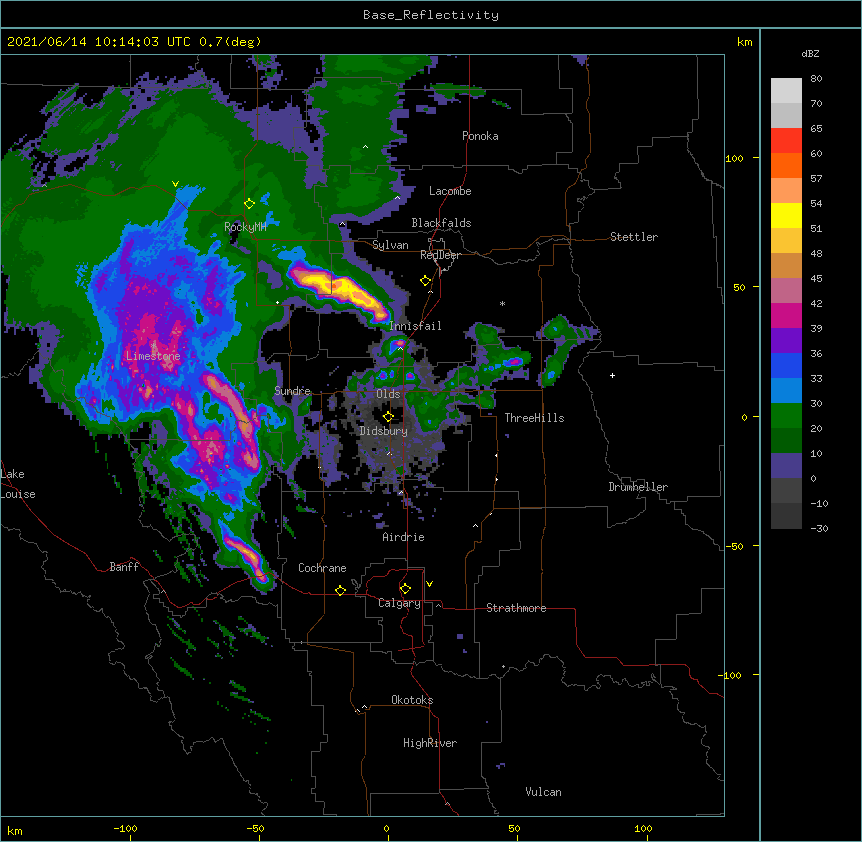Pick the light gray 70-80 dBZ legend swatch
Viewport: 862px width, 842px height.
point(786,91)
